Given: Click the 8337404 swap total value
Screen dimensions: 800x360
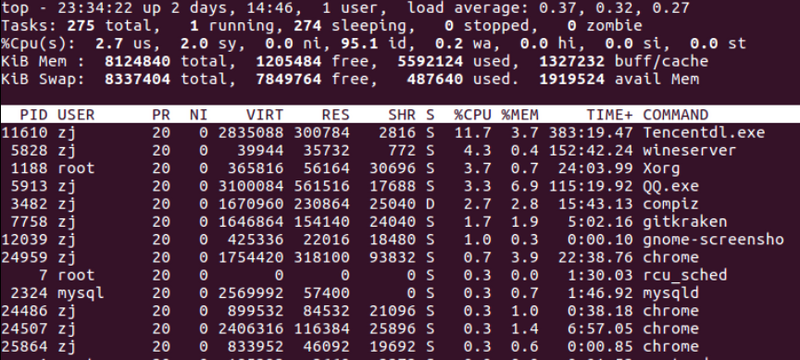Looking at the screenshot, I should click(137, 79).
